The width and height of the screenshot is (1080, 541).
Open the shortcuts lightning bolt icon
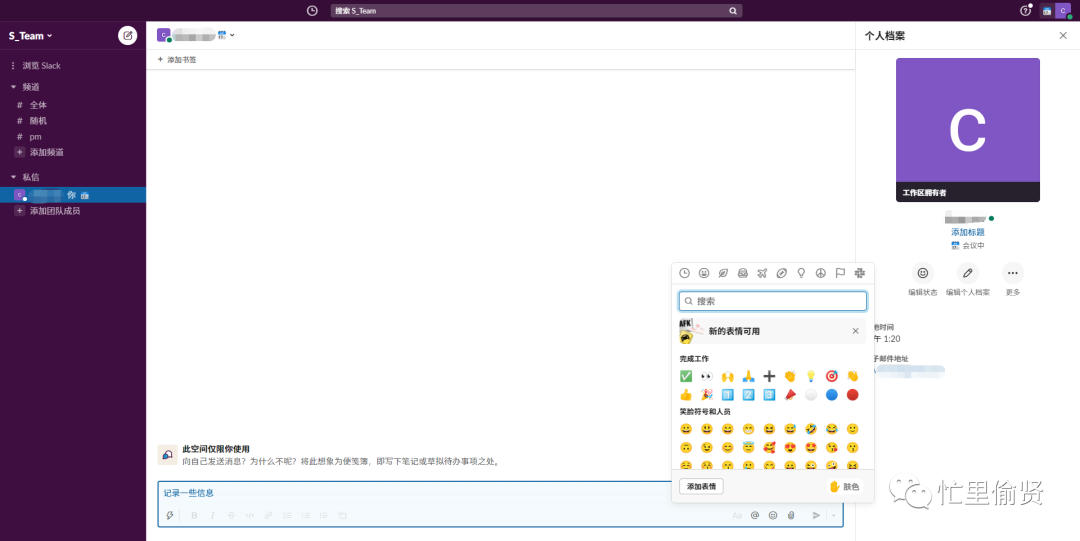point(170,515)
